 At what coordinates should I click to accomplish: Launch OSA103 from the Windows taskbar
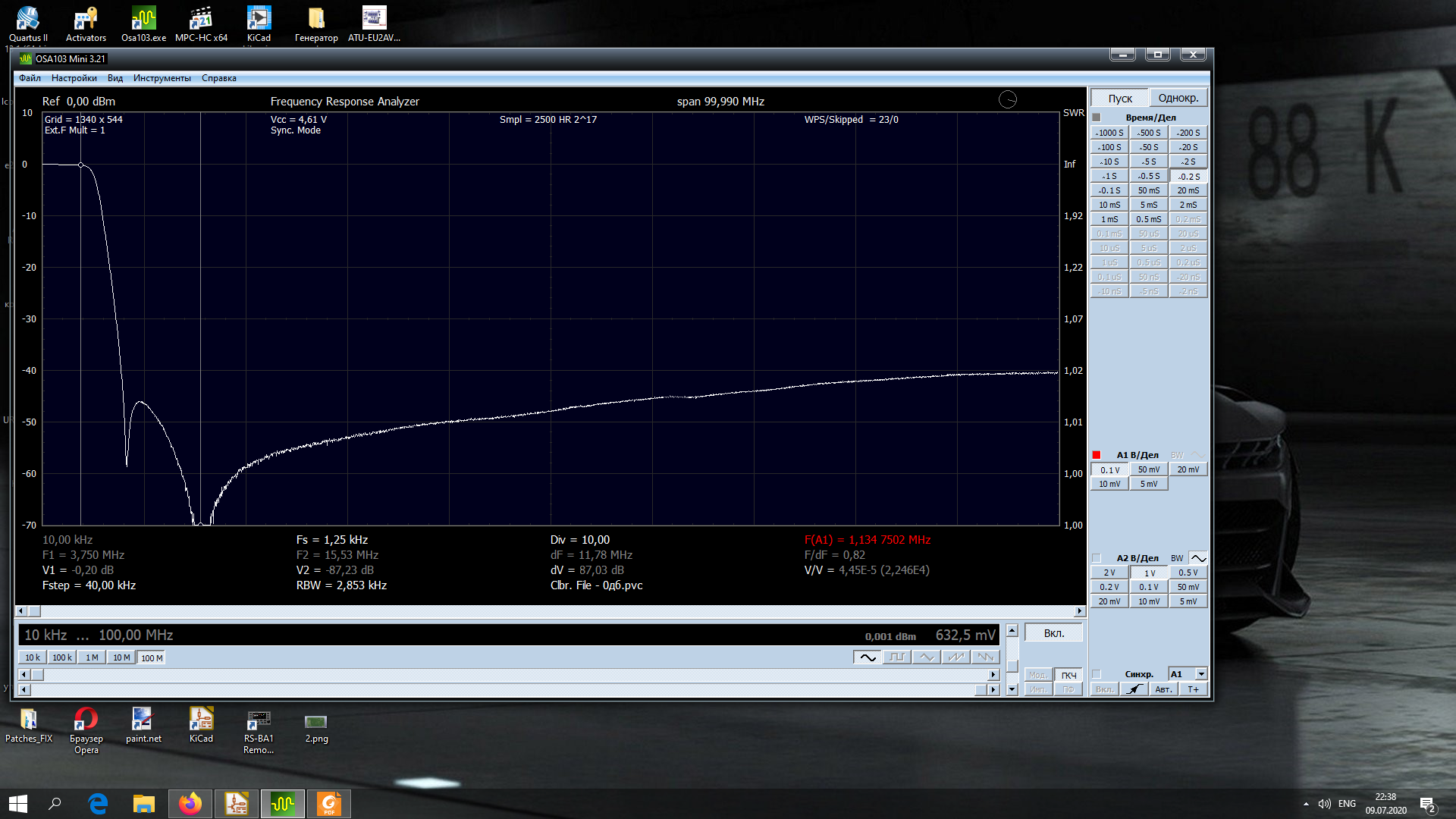click(x=283, y=803)
